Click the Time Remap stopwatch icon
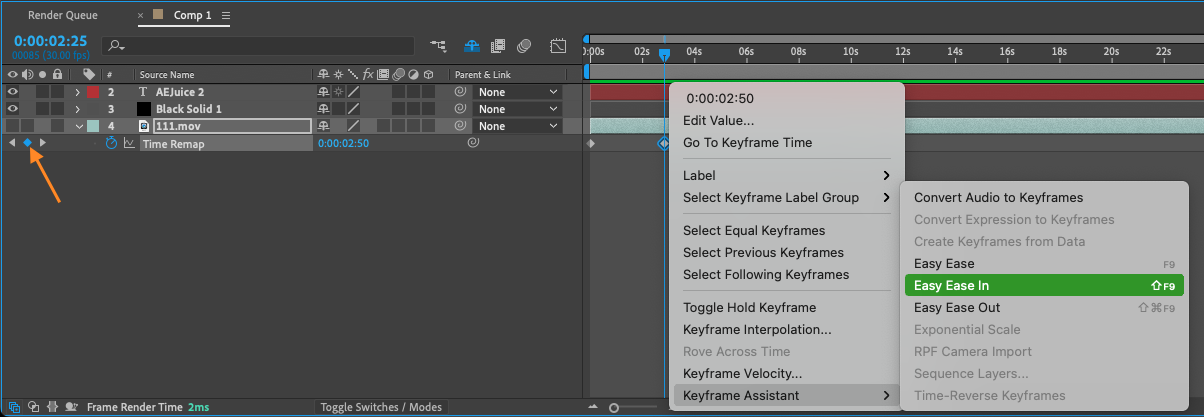Image resolution: width=1204 pixels, height=417 pixels. pyautogui.click(x=111, y=143)
